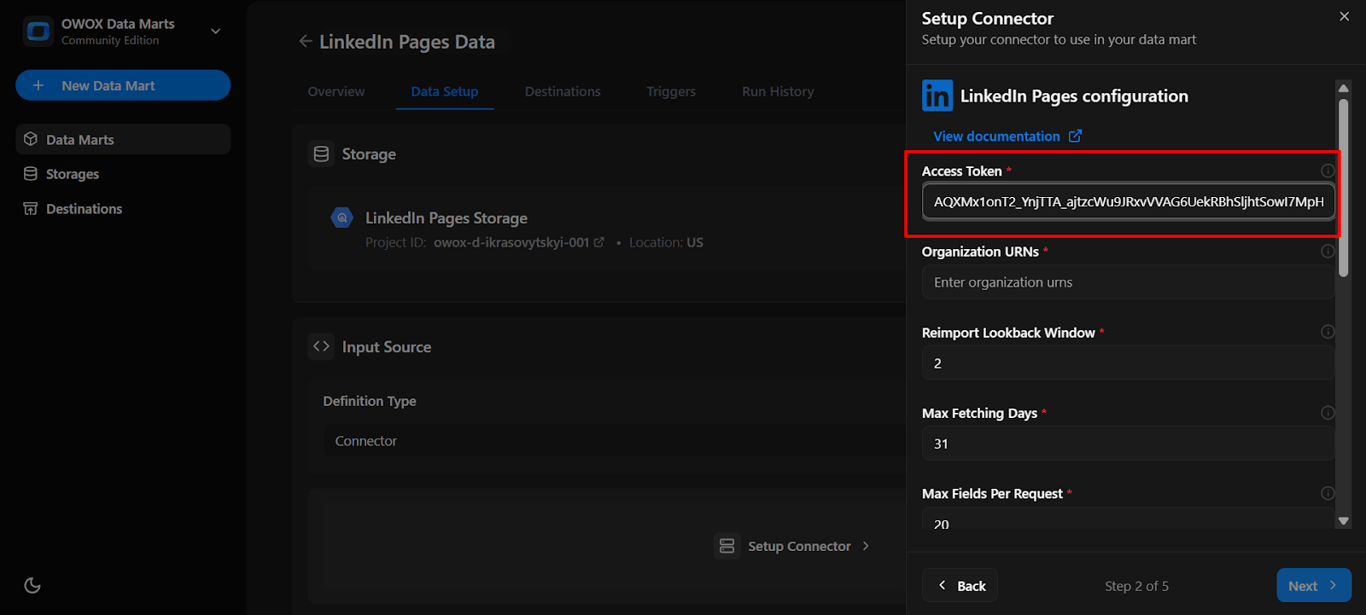Click external link icon beside View documentation
This screenshot has width=1366, height=615.
[x=1075, y=136]
